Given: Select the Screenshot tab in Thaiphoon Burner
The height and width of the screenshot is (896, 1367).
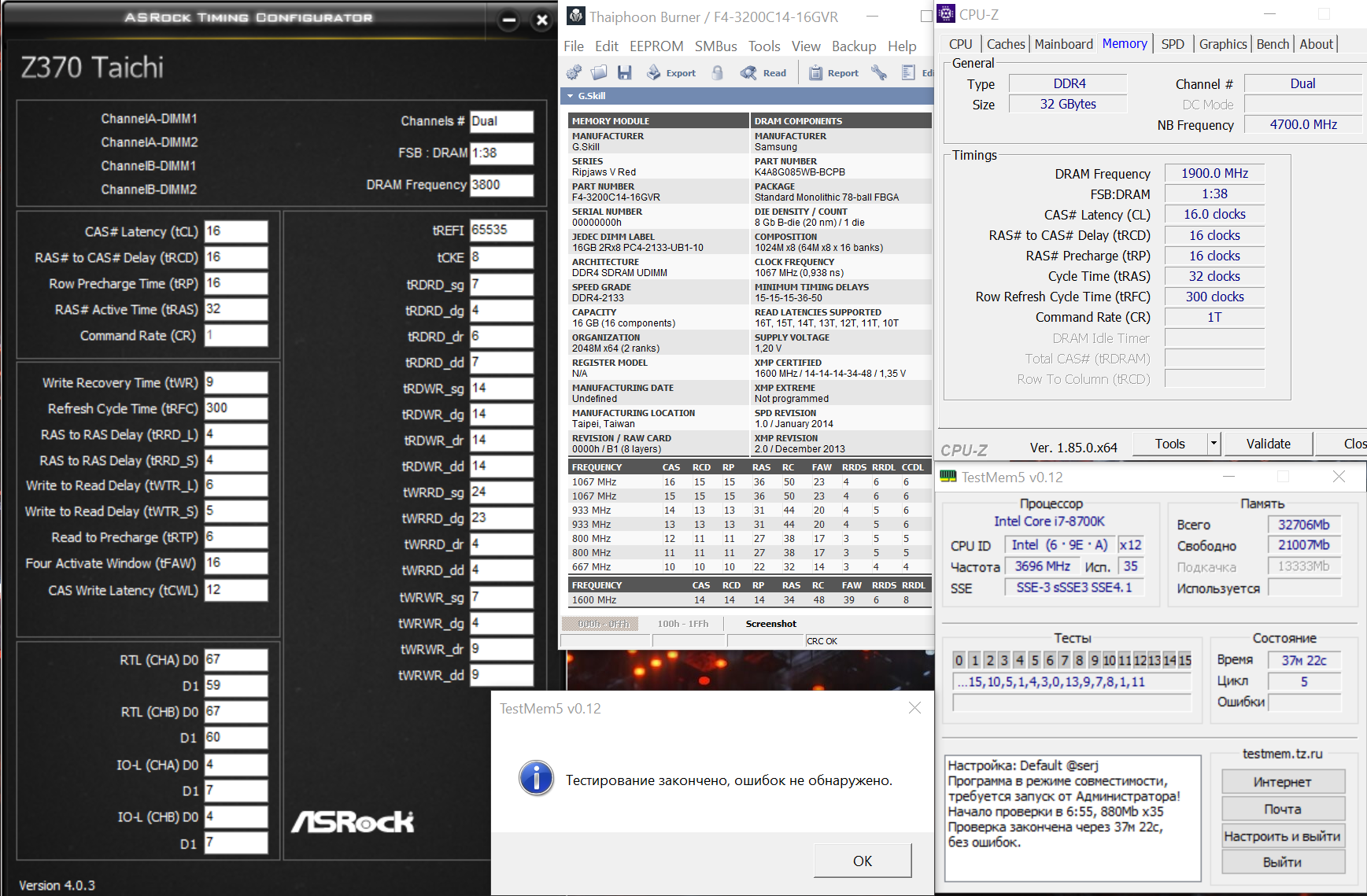Looking at the screenshot, I should [x=771, y=624].
